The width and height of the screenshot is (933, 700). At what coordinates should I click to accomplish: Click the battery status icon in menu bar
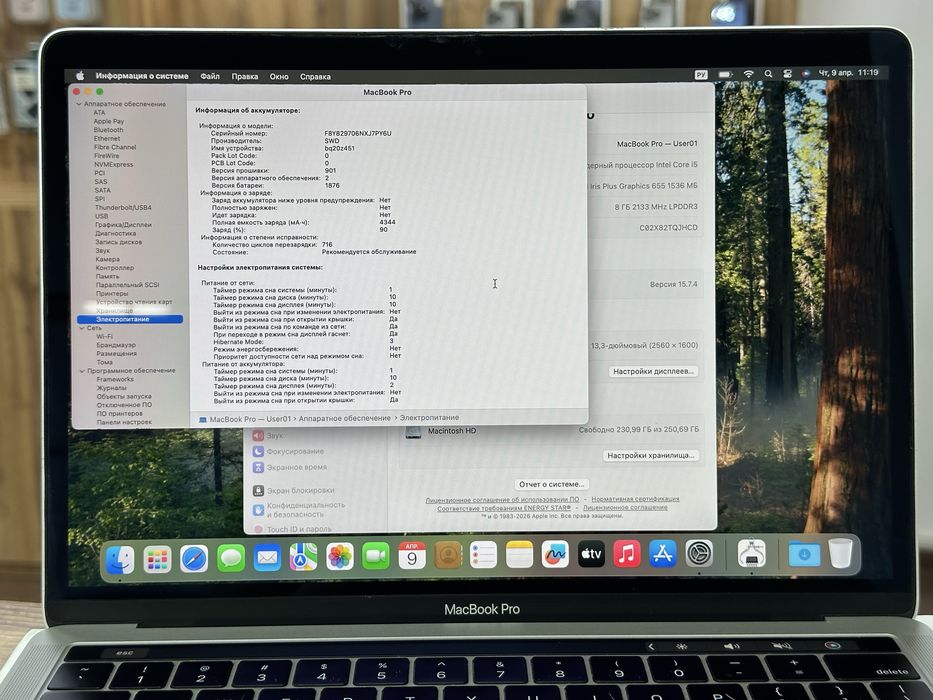pyautogui.click(x=725, y=74)
